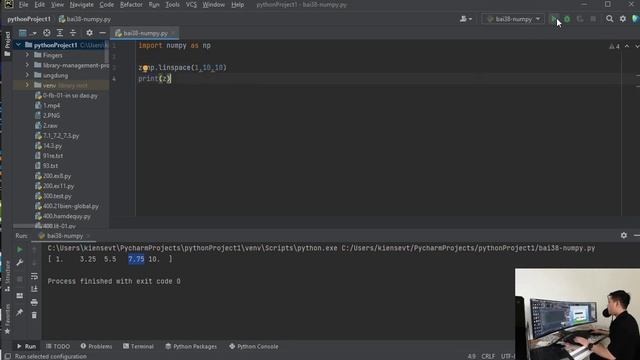Open the Problems tool window

coord(96,346)
